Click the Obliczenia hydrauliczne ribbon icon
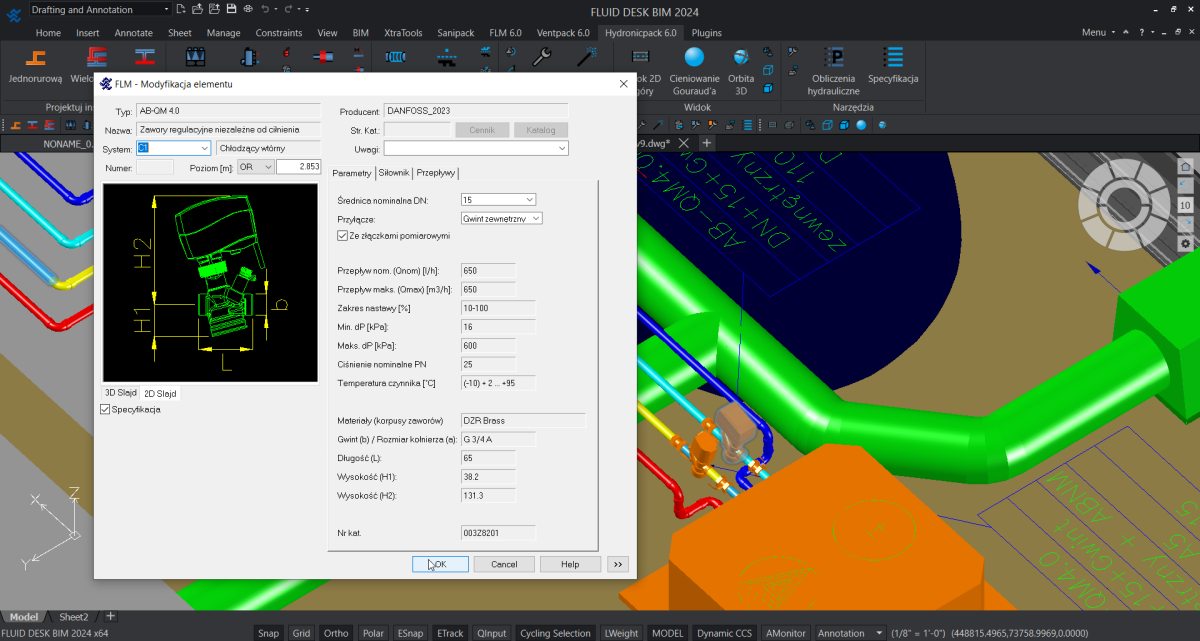This screenshot has height=641, width=1200. (x=835, y=59)
